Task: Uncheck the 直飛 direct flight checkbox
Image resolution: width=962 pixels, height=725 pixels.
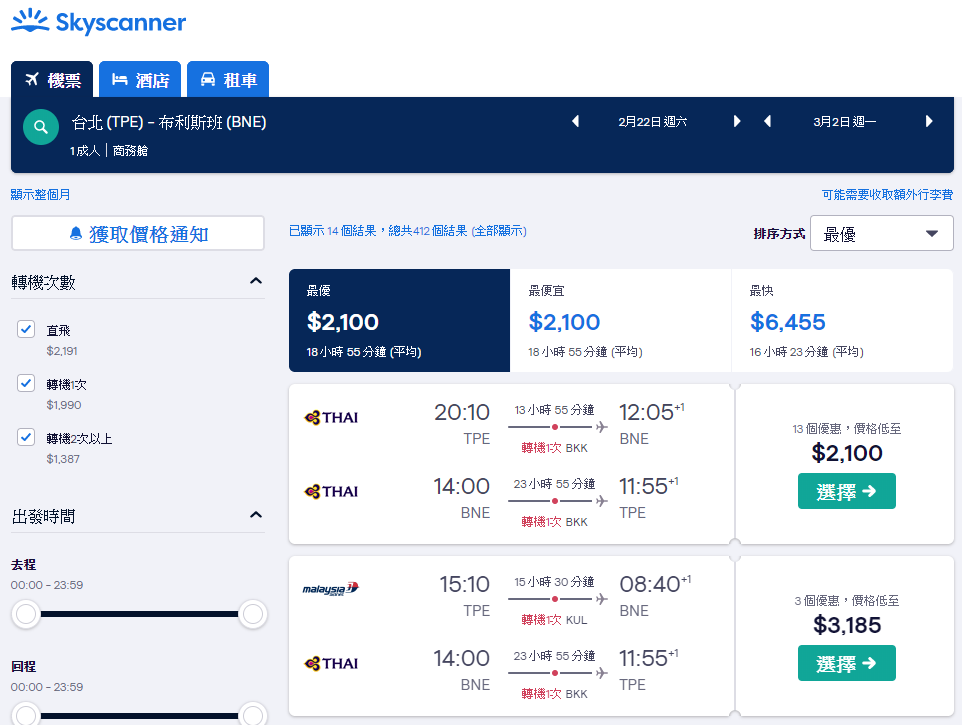Action: pyautogui.click(x=26, y=329)
